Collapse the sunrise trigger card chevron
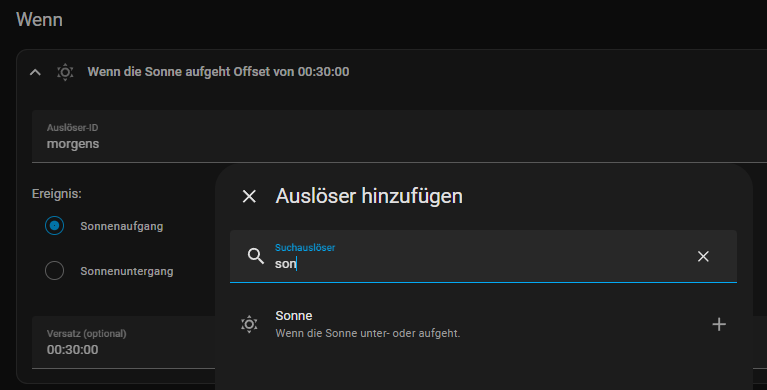This screenshot has width=767, height=390. [x=35, y=72]
